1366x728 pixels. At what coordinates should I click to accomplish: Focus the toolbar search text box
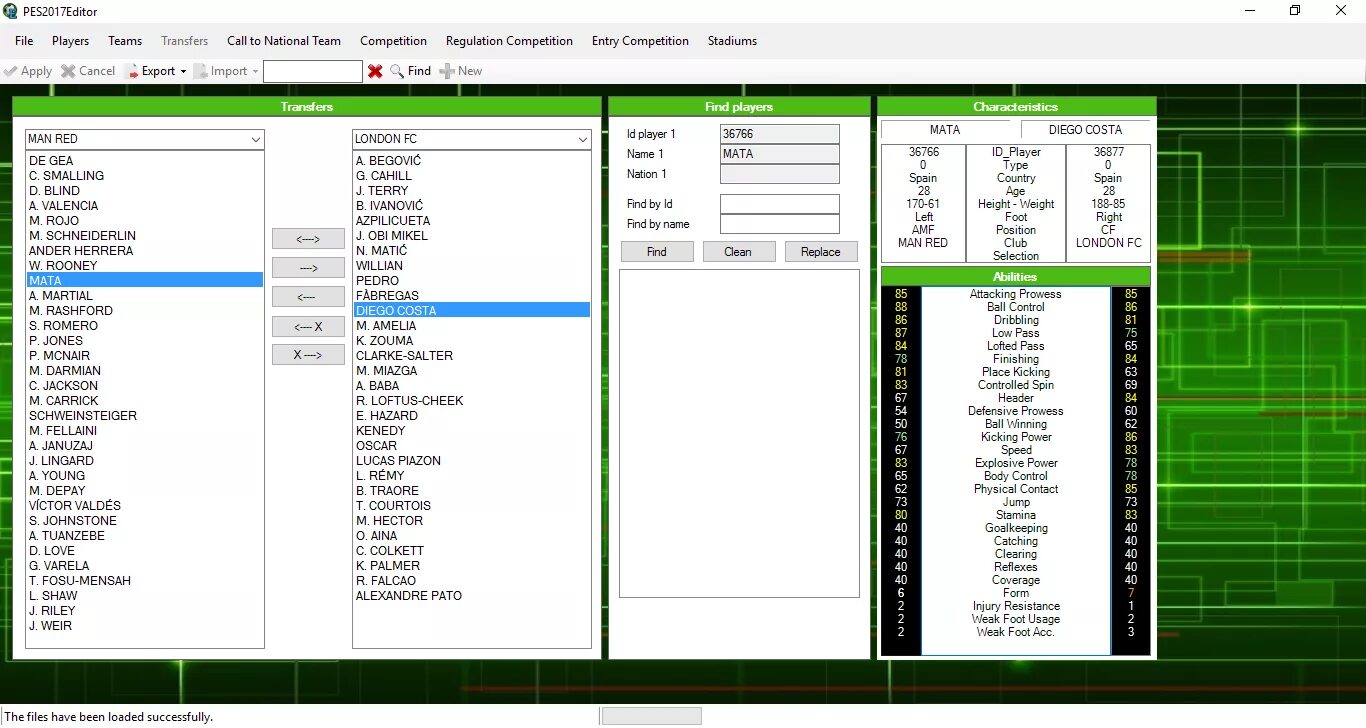[x=313, y=71]
